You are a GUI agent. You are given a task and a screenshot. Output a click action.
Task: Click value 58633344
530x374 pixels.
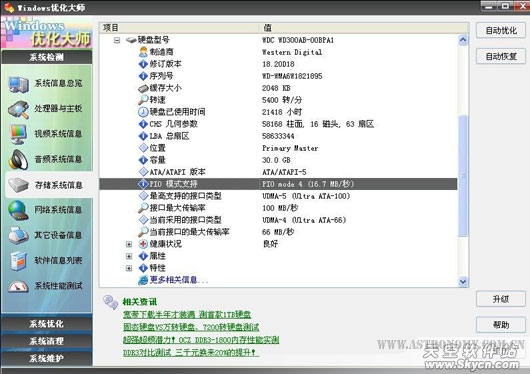click(x=278, y=136)
